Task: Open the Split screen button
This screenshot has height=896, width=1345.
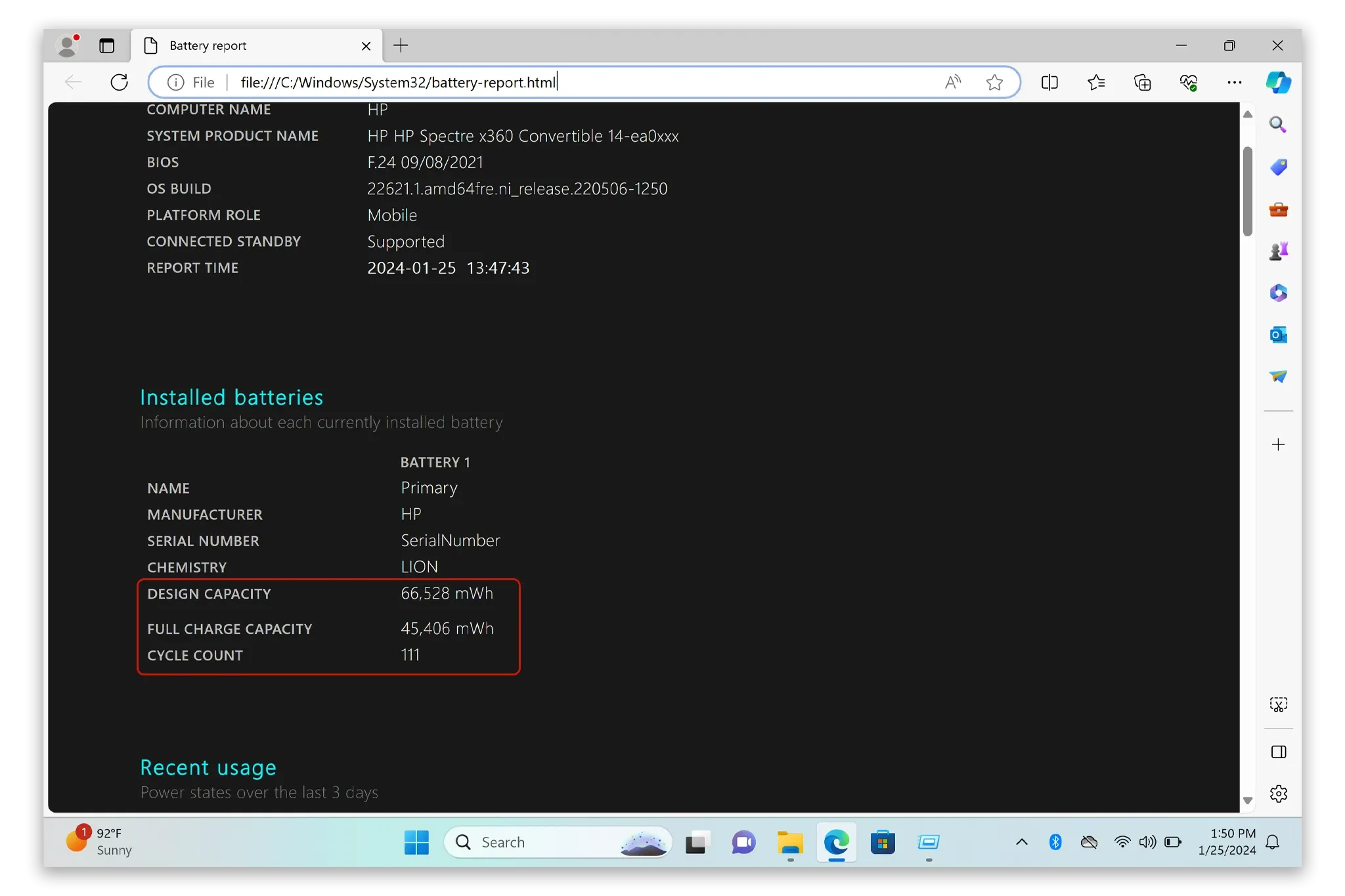Action: point(1049,82)
